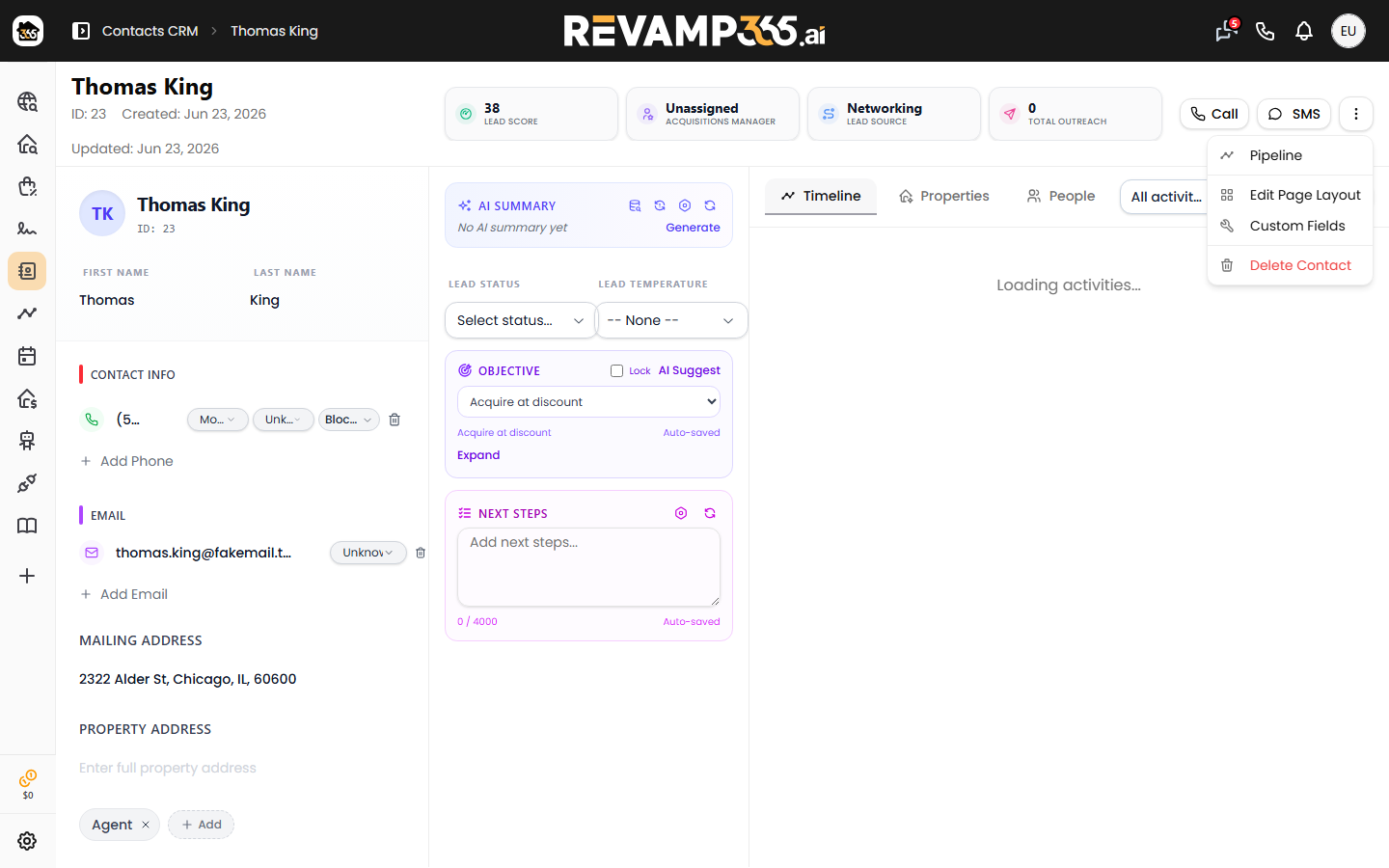Open the contract signature sidebar icon
Viewport: 1389px width, 868px height.
pos(27,229)
